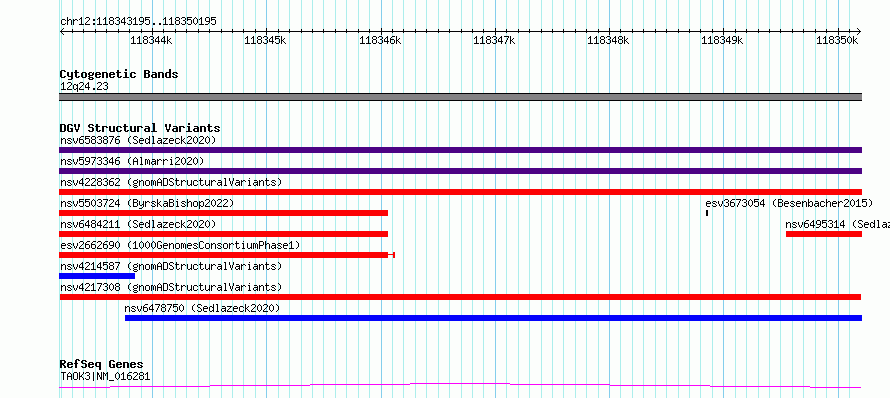The image size is (890, 398).
Task: Click the 12q24.23 cytogenetic band label
Action: (84, 87)
